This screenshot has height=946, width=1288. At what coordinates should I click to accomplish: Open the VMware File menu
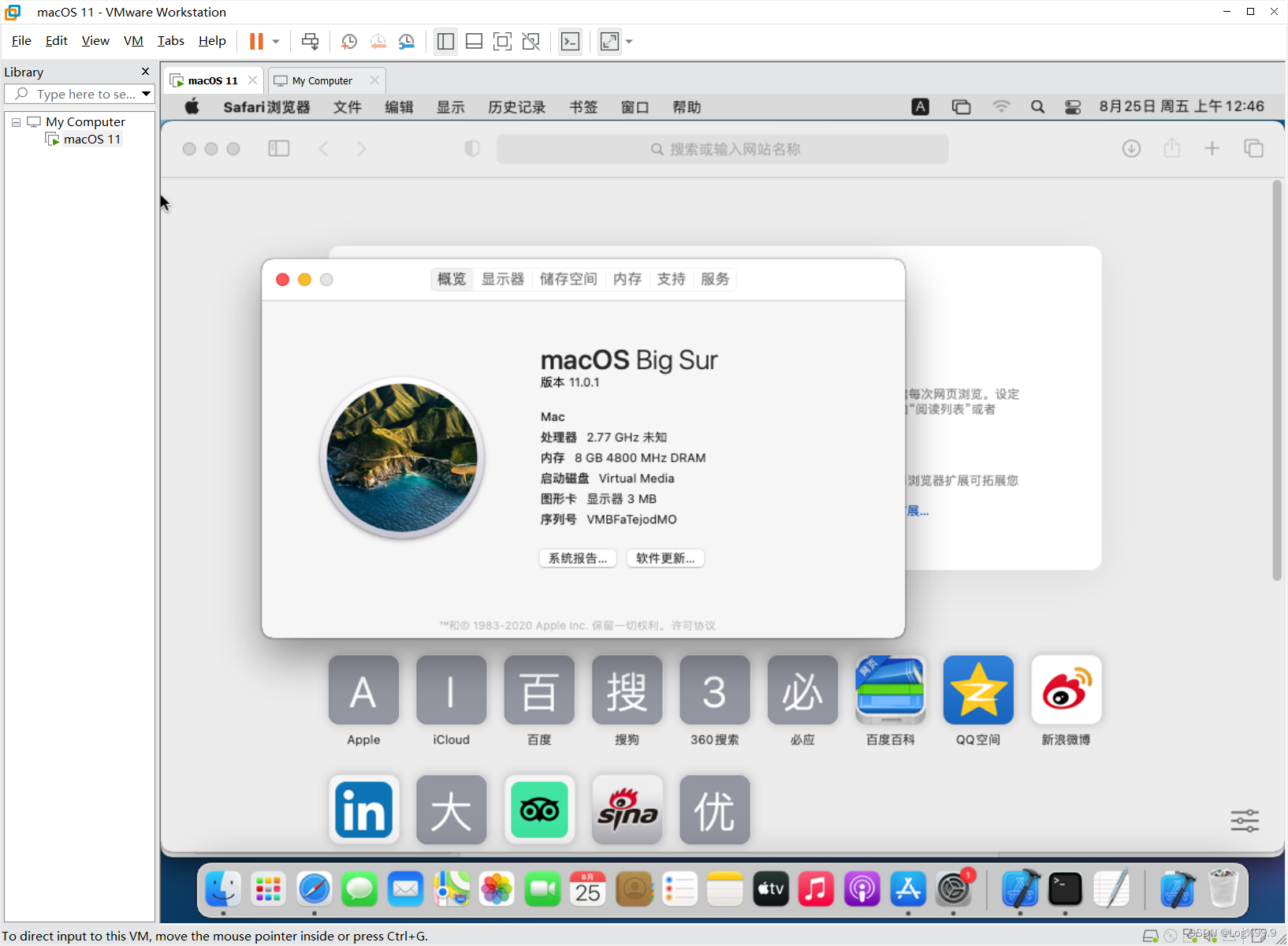pos(21,41)
